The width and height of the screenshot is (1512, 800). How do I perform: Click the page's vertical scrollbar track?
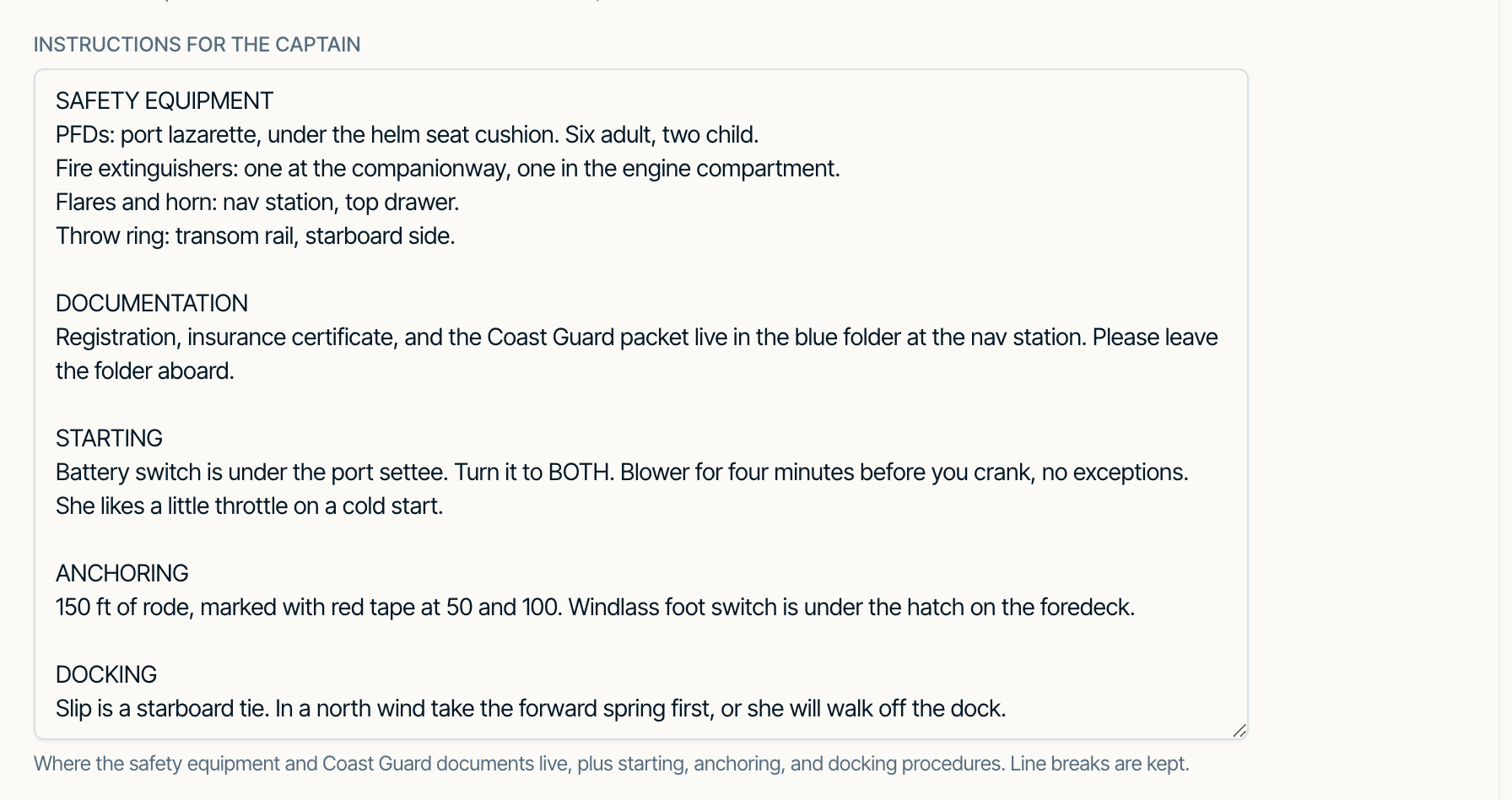[1505, 400]
